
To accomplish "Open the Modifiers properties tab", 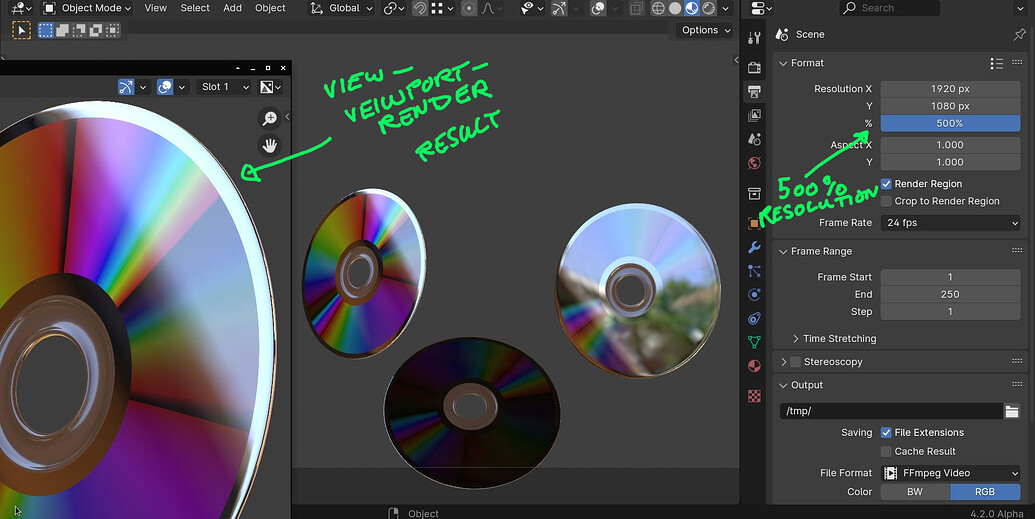I will (754, 247).
